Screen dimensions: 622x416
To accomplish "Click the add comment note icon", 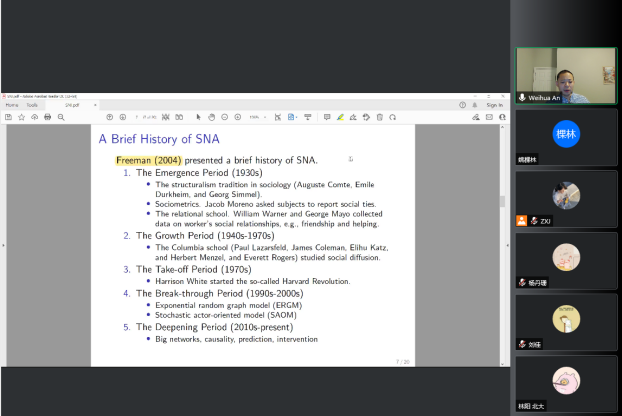I will click(x=327, y=117).
